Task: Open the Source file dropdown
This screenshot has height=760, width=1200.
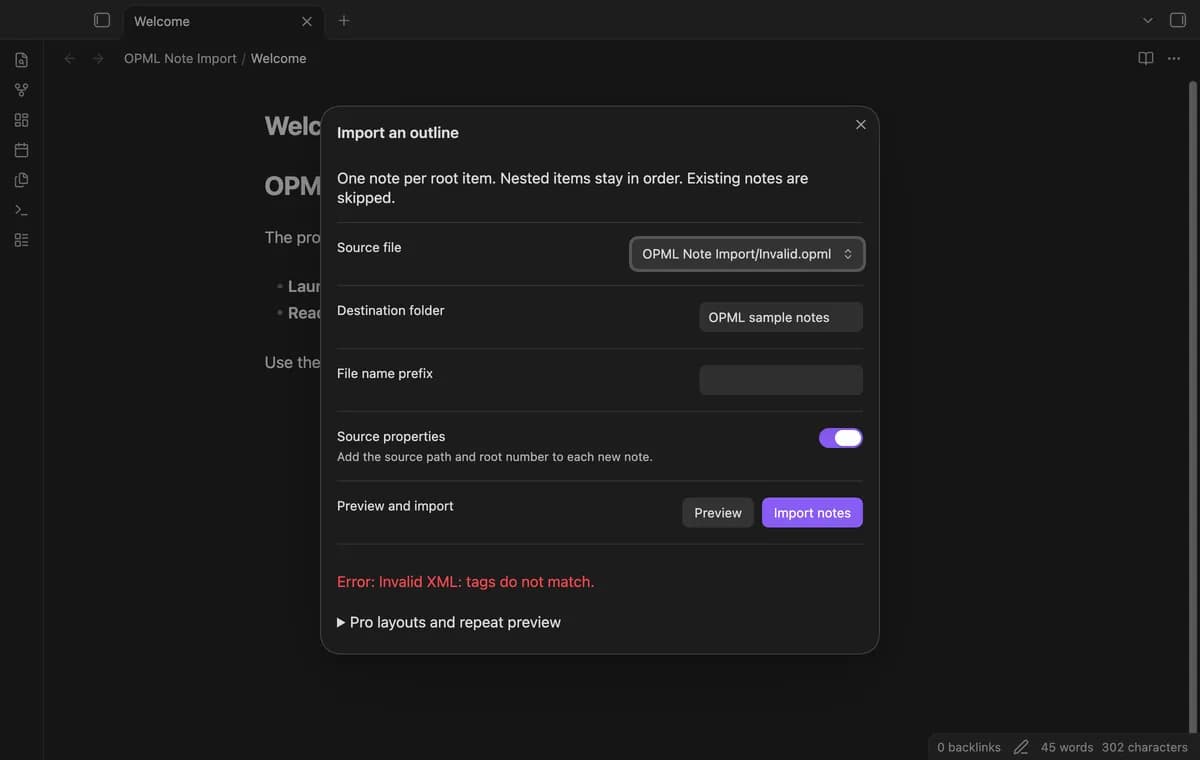Action: [x=747, y=254]
